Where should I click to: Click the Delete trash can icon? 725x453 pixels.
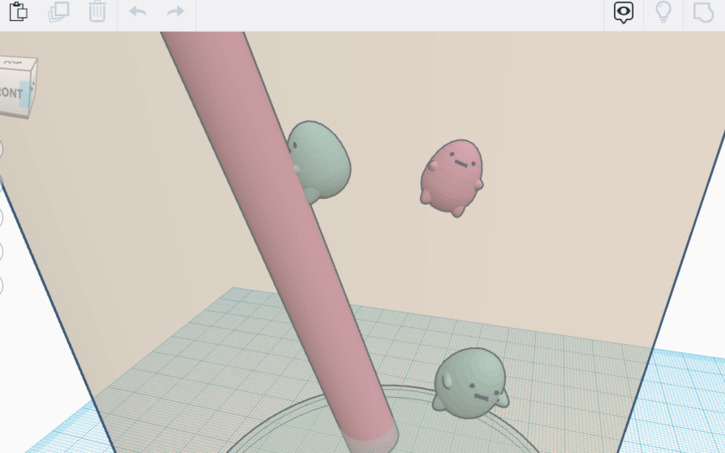click(97, 12)
